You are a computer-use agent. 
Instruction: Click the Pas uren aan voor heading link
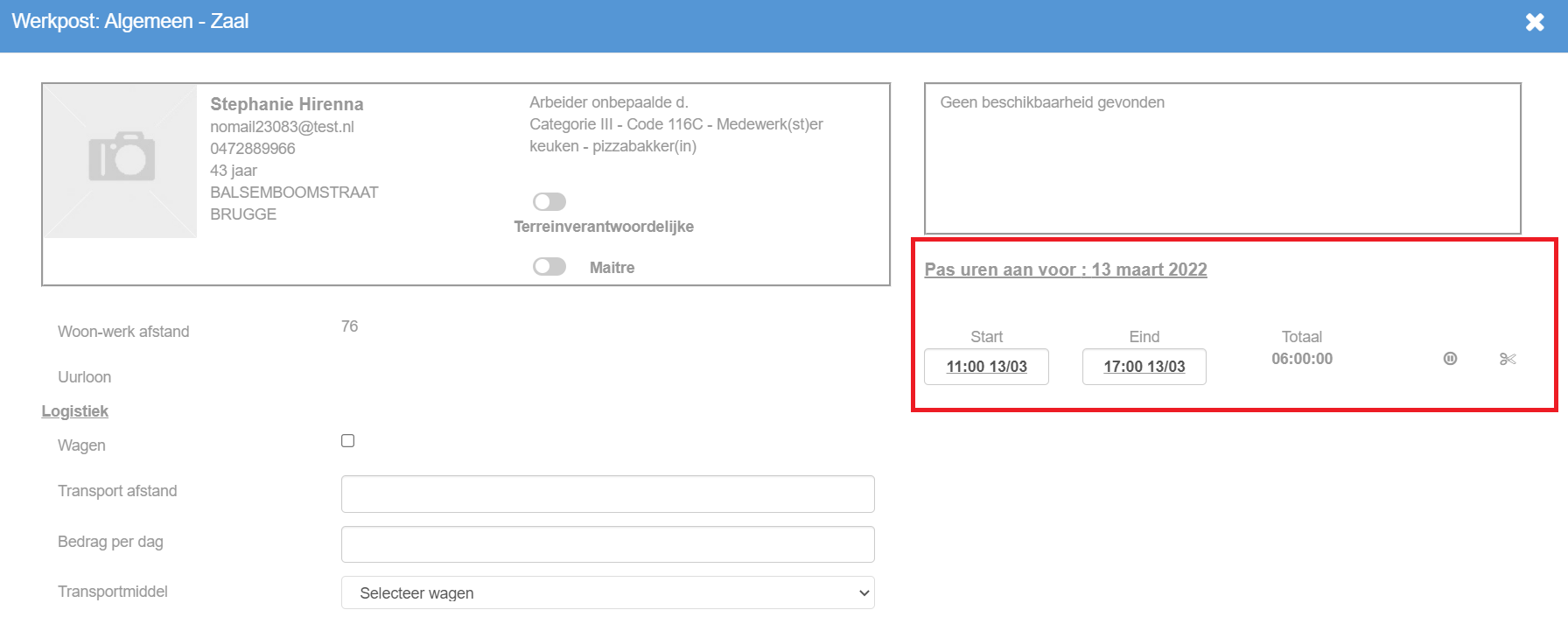1066,270
